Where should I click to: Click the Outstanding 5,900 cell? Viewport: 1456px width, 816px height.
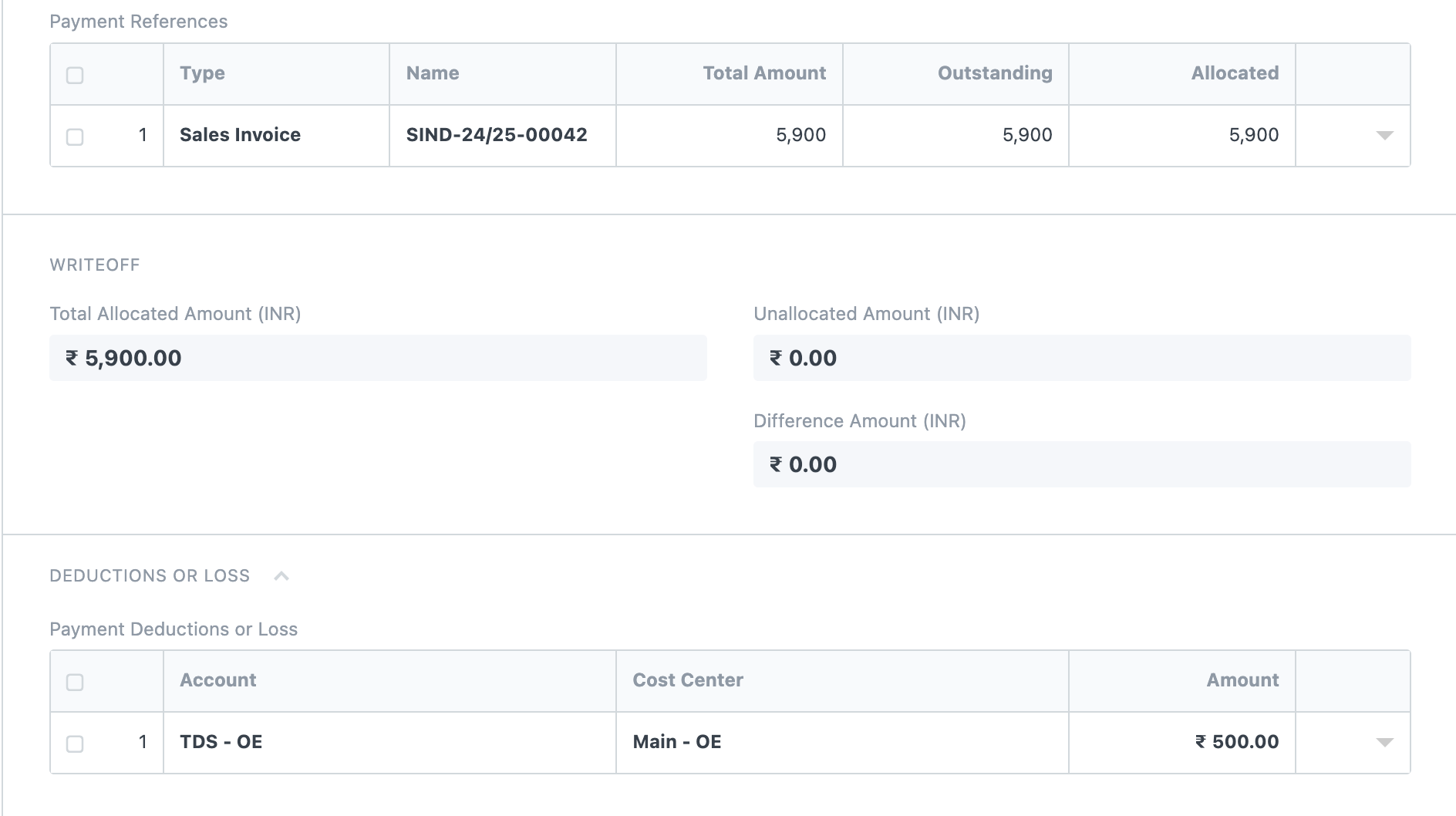[955, 135]
